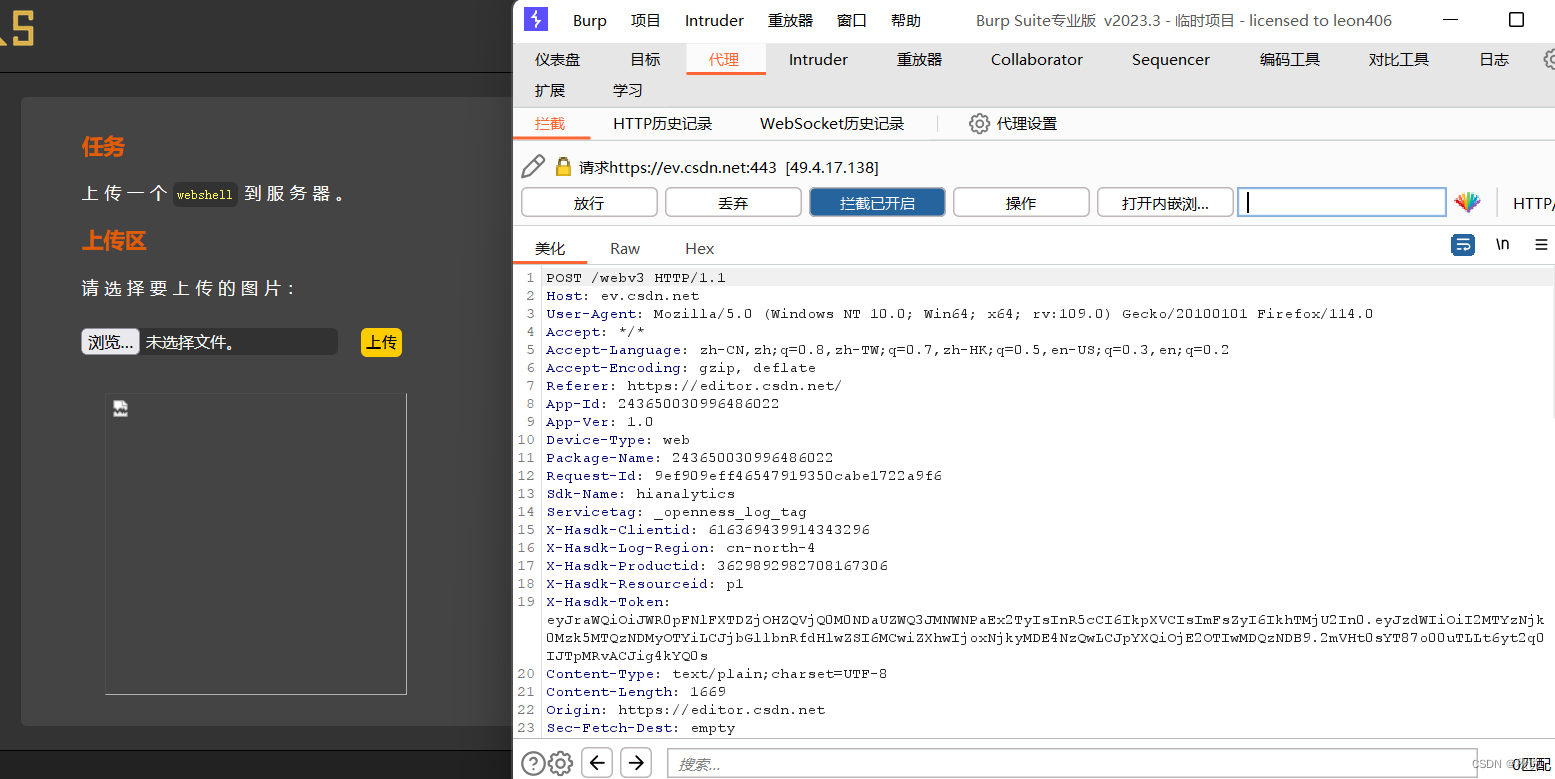This screenshot has height=779, width=1555.
Task: Toggle the 拦截已开启 intercept button
Action: click(877, 202)
